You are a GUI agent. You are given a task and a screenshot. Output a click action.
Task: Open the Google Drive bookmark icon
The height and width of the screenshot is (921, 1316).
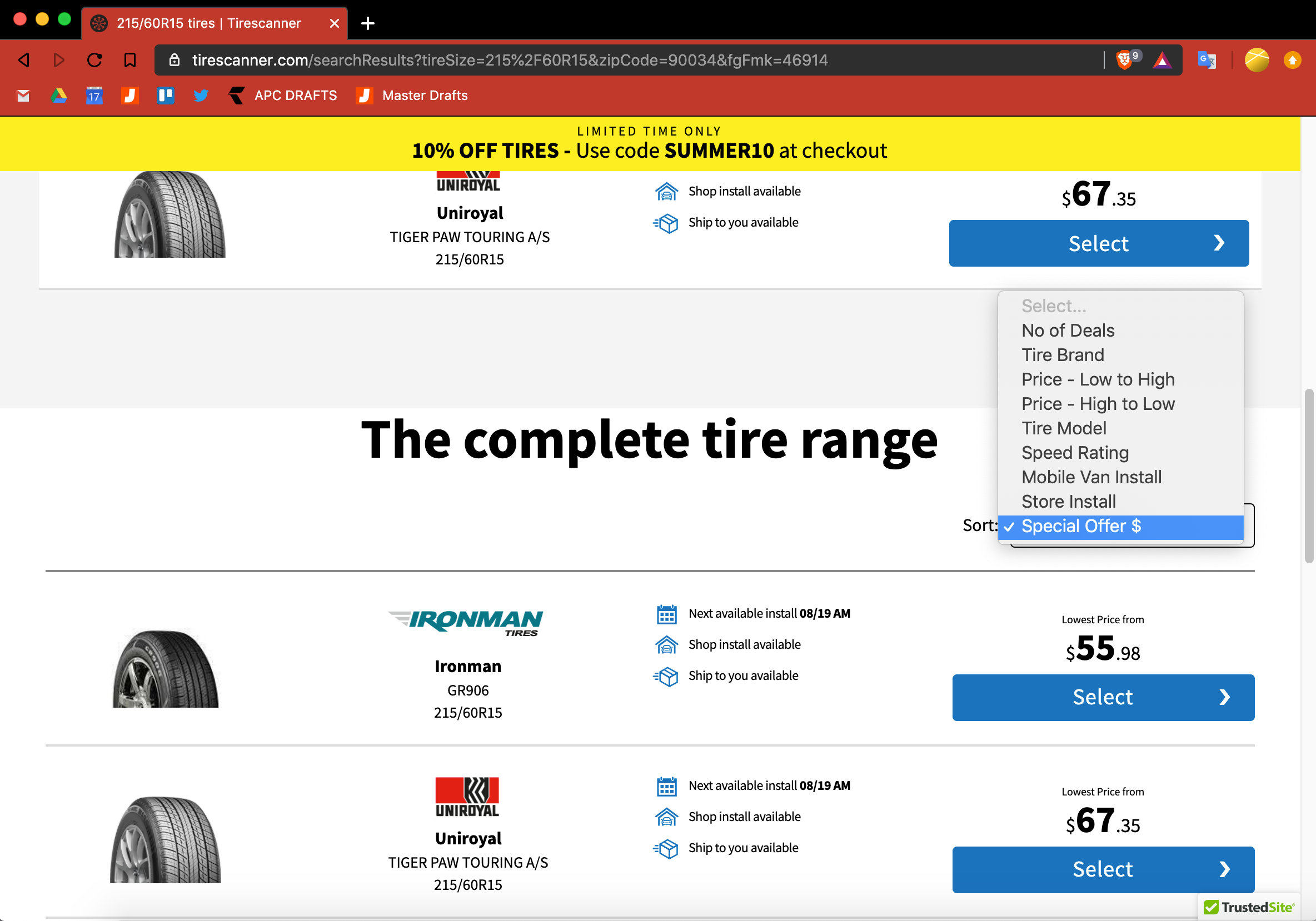tap(58, 96)
